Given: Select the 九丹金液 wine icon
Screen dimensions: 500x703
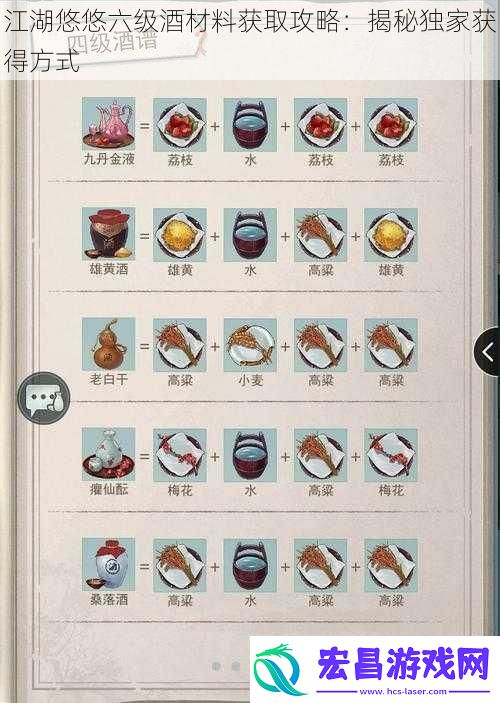Looking at the screenshot, I should click(x=109, y=124).
